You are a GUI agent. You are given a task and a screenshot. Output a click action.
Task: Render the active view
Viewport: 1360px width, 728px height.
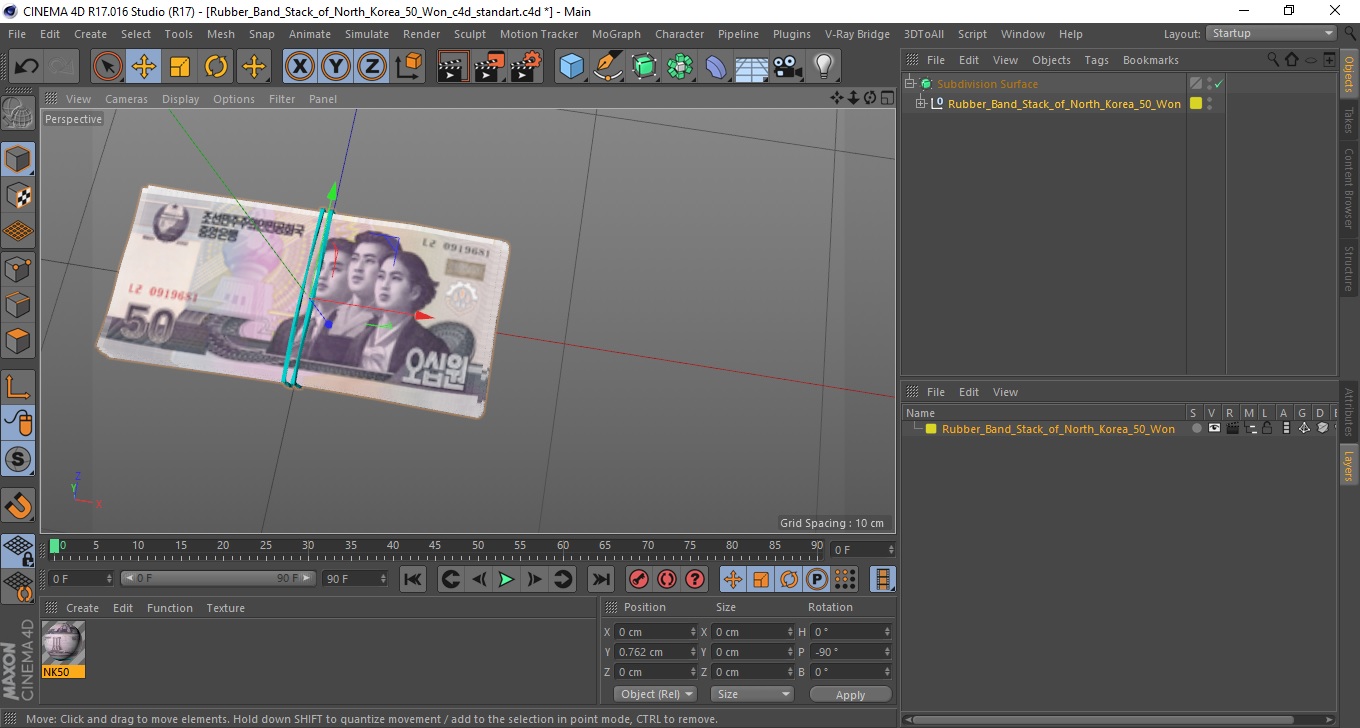pyautogui.click(x=453, y=67)
